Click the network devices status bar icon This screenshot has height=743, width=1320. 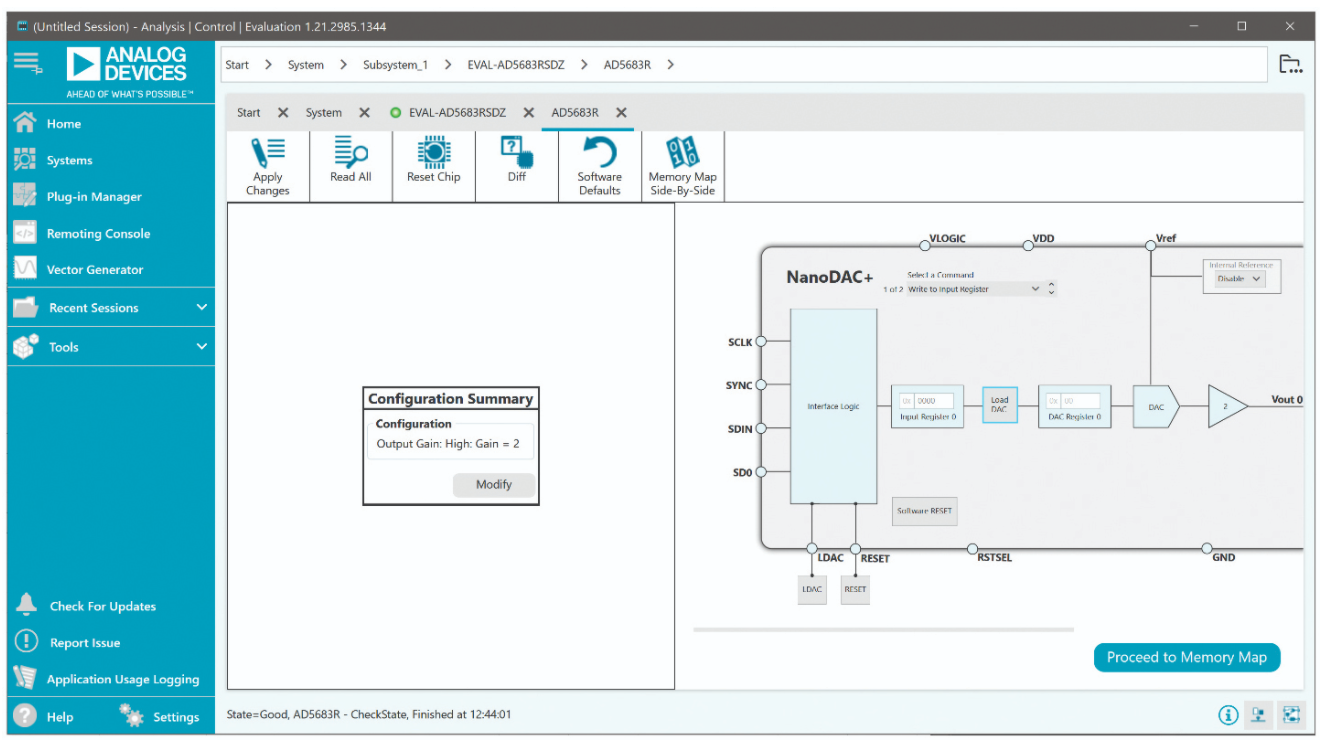tap(1259, 714)
